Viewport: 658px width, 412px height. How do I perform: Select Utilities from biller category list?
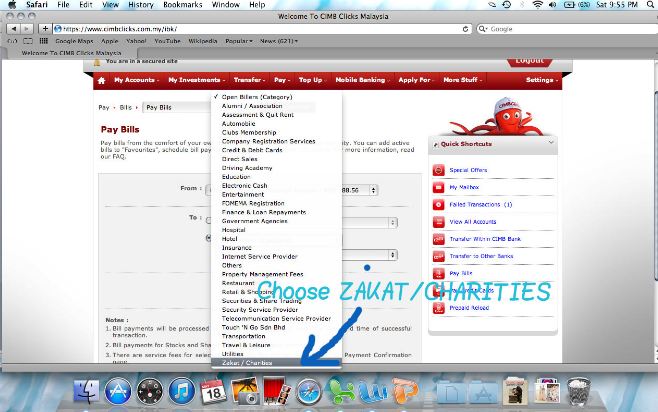coord(277,354)
